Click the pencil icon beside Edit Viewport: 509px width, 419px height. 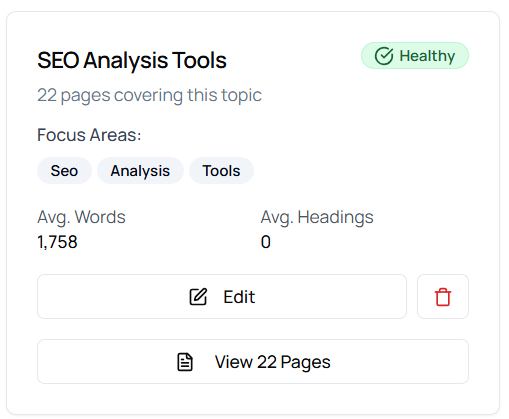point(198,297)
